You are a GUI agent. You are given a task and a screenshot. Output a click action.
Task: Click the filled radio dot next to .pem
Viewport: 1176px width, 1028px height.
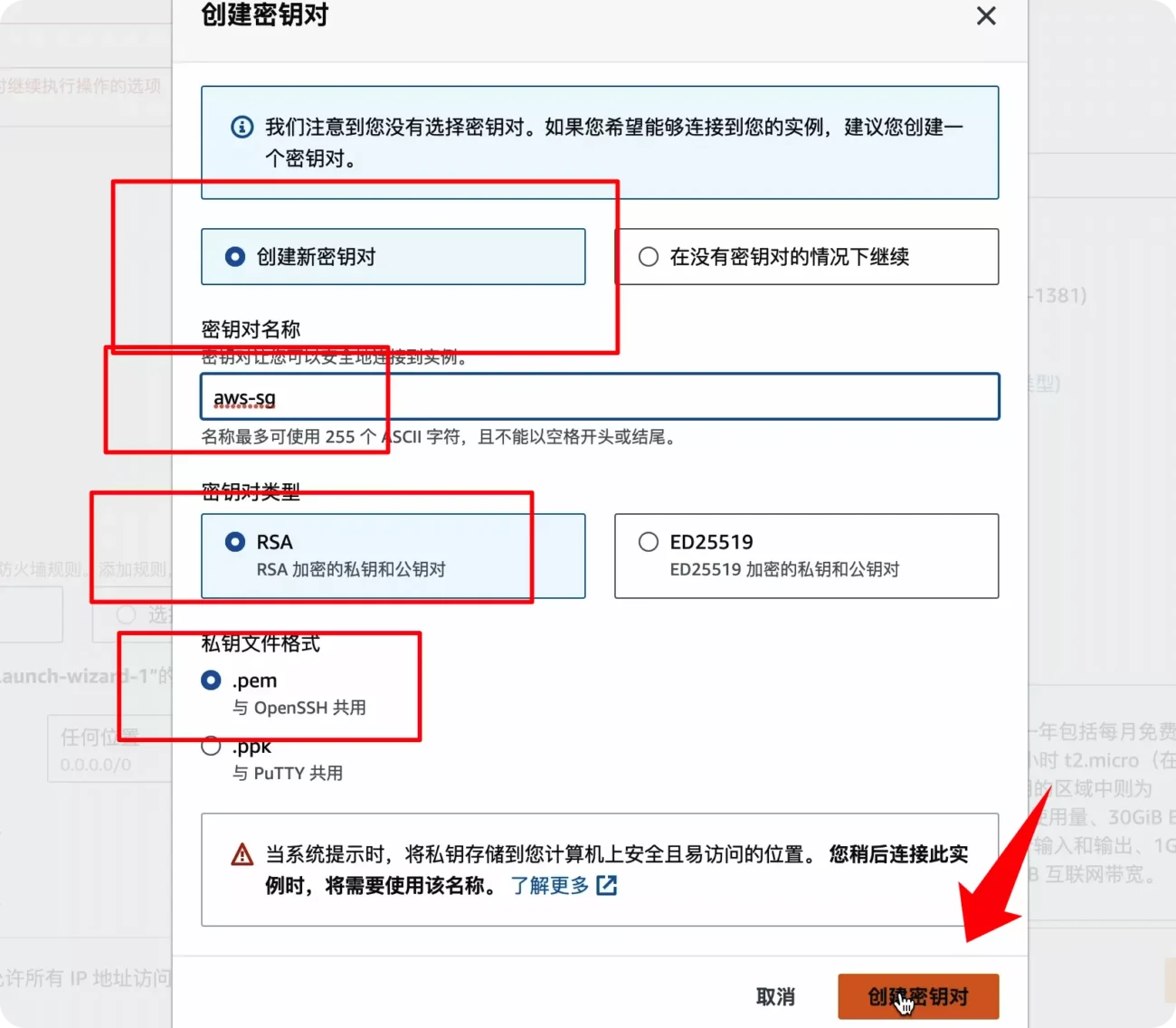tap(210, 680)
